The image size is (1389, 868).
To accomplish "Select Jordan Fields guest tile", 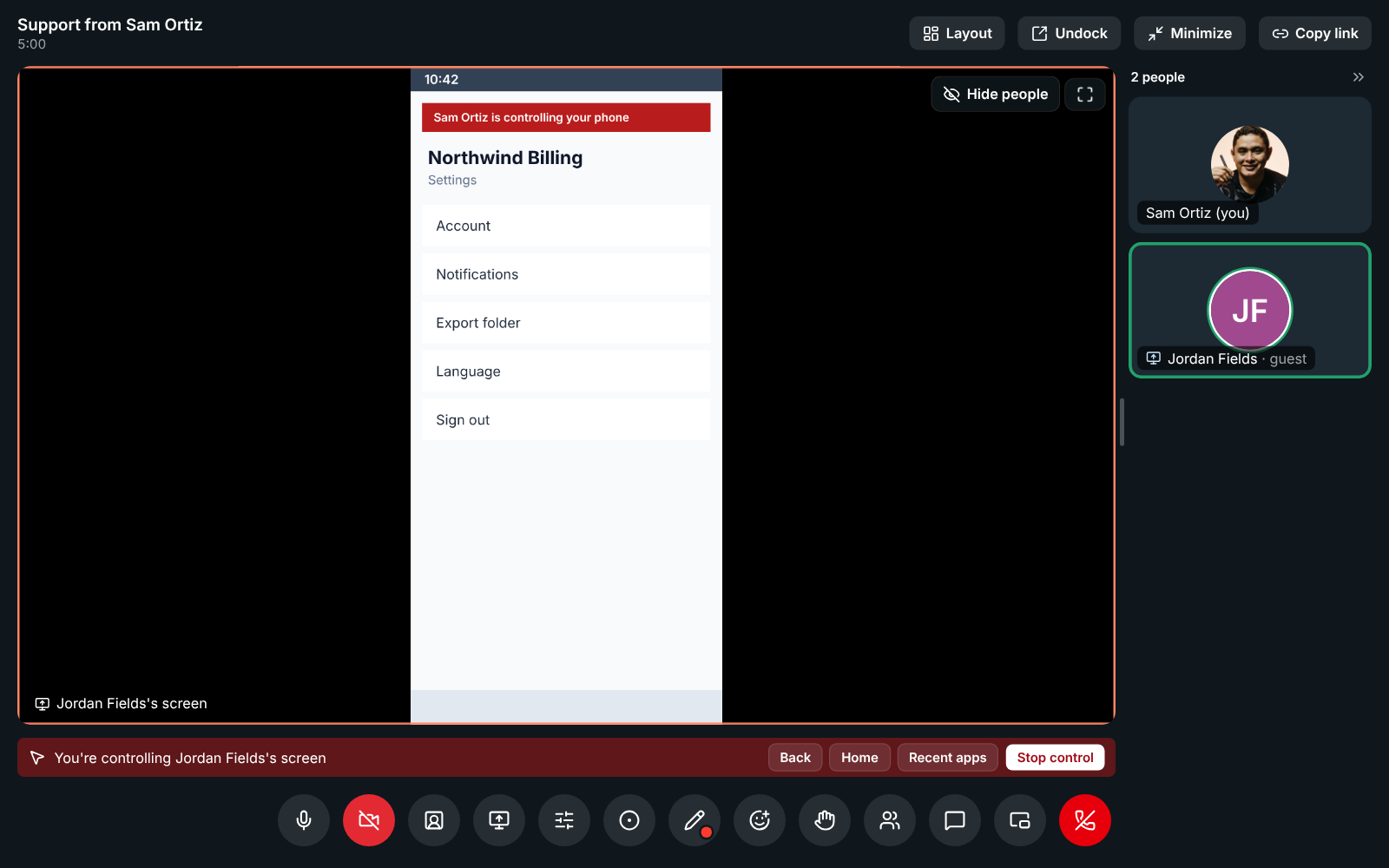I will pos(1250,311).
